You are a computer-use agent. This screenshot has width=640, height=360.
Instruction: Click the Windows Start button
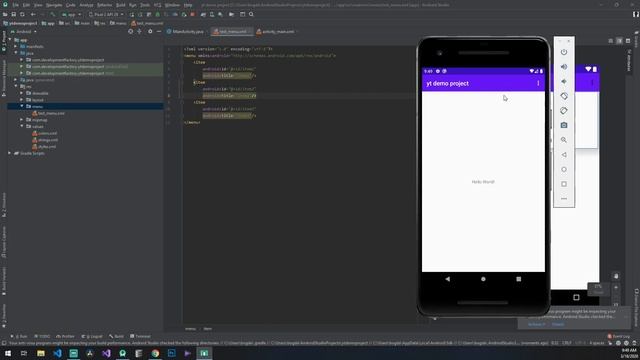click(8, 353)
